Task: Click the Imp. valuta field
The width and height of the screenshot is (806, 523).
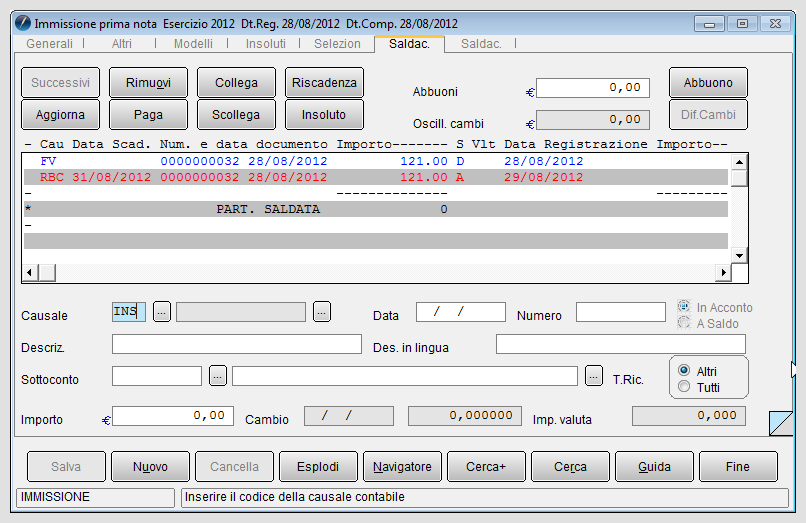Action: [689, 416]
